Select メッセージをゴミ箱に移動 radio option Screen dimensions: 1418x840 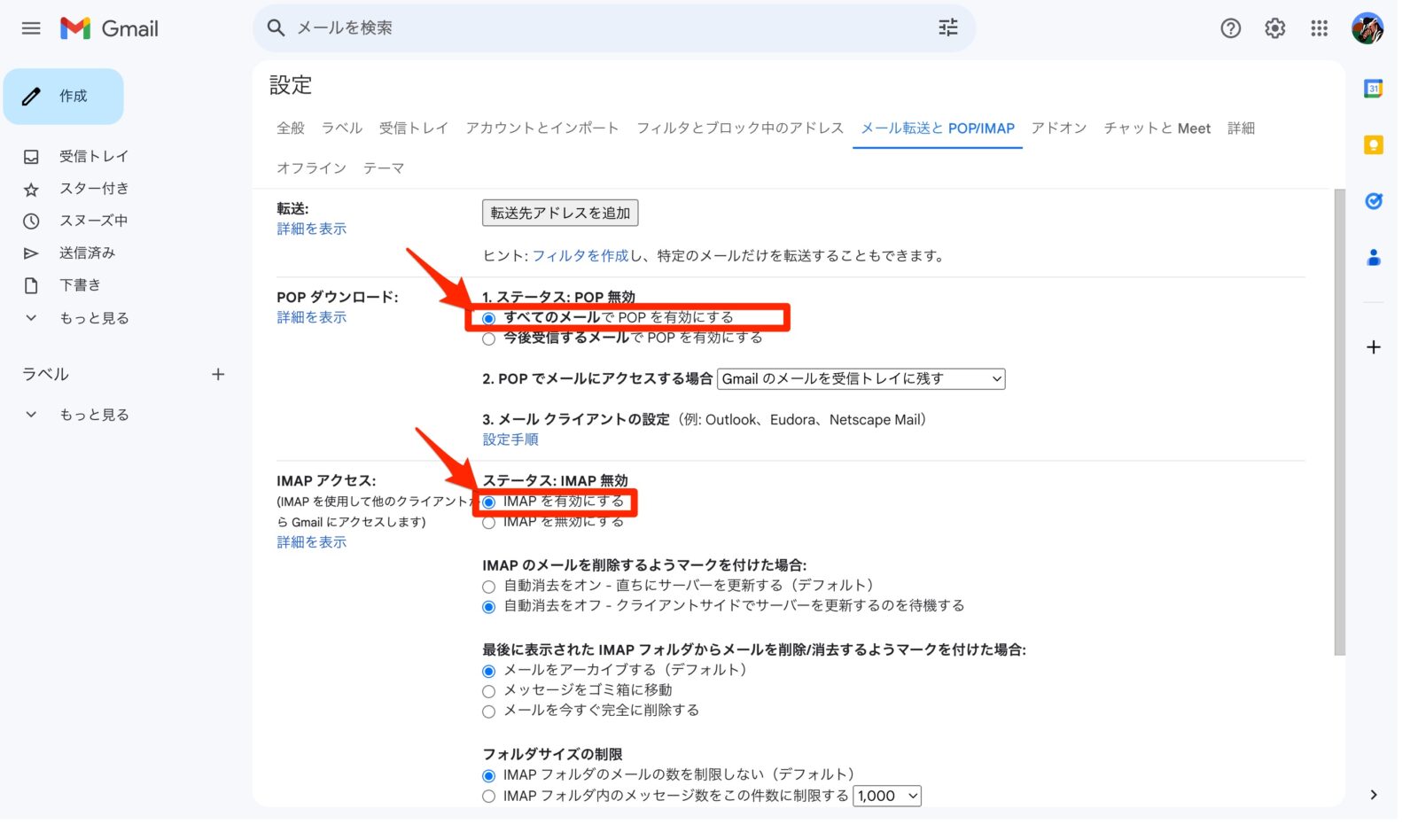(488, 691)
